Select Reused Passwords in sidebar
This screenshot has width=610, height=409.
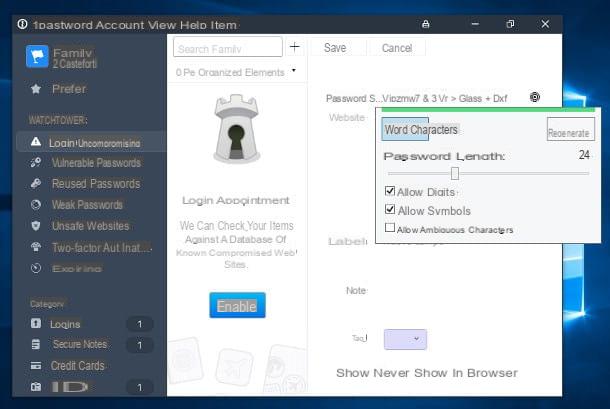(96, 184)
